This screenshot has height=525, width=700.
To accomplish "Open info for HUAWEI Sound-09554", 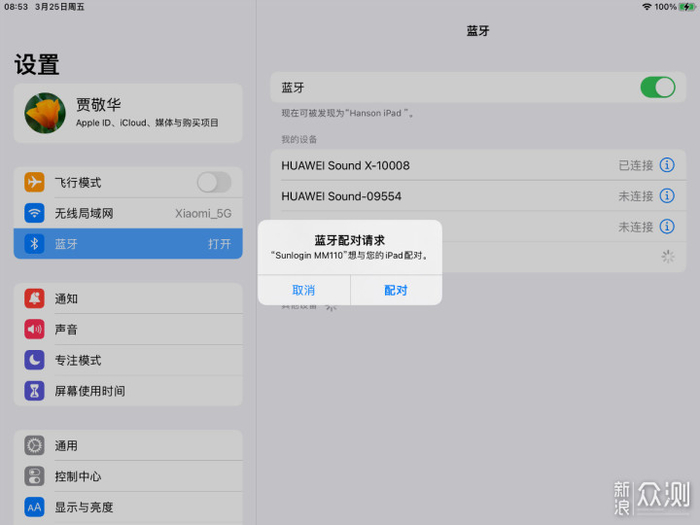I will pyautogui.click(x=667, y=196).
